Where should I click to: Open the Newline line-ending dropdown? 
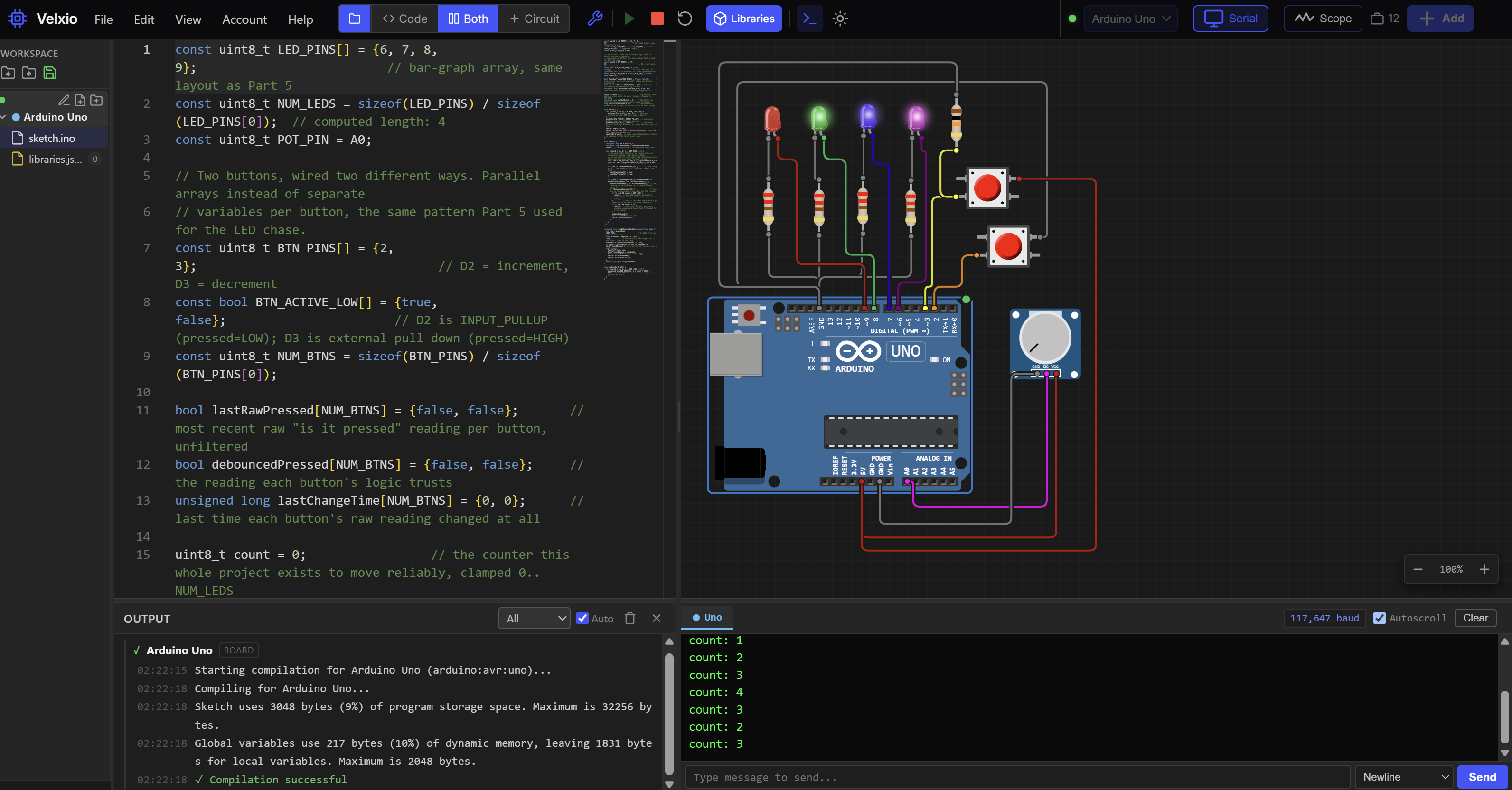[x=1403, y=777]
